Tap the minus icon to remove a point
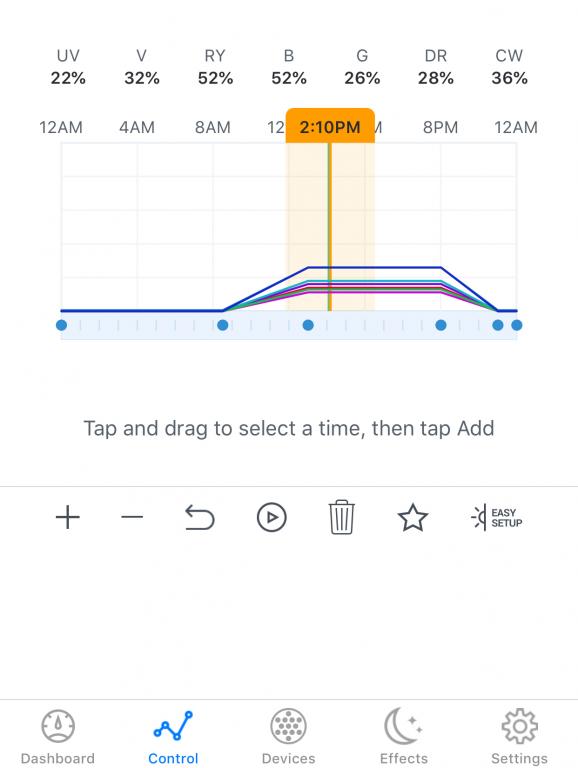578x768 pixels. 132,517
